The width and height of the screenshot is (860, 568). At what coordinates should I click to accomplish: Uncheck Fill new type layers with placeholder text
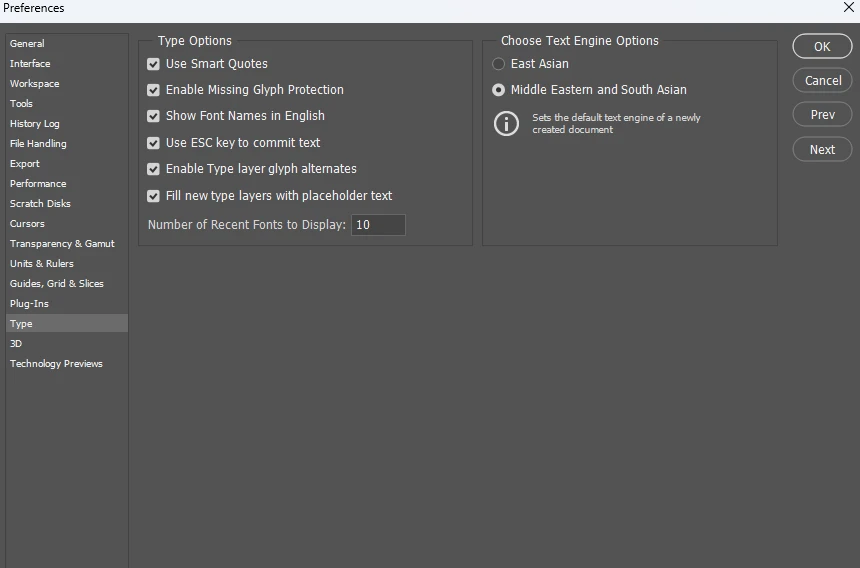tap(153, 196)
